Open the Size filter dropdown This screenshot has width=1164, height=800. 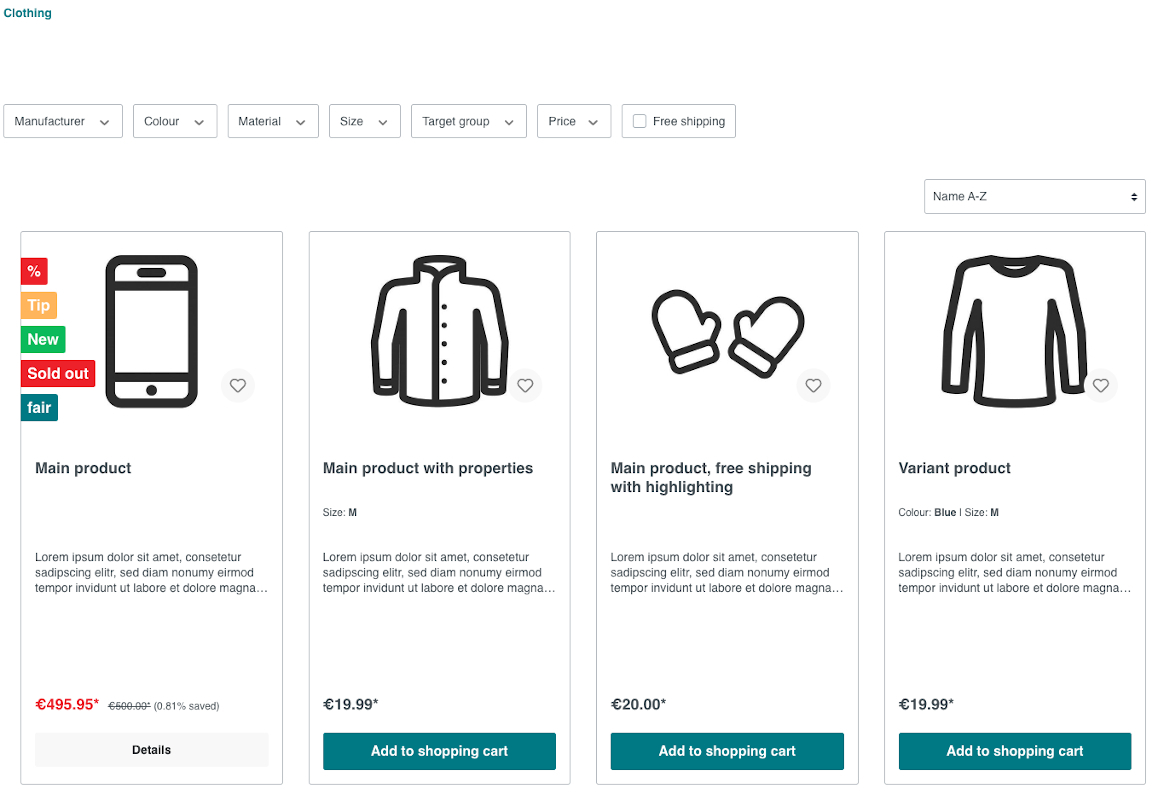[364, 121]
